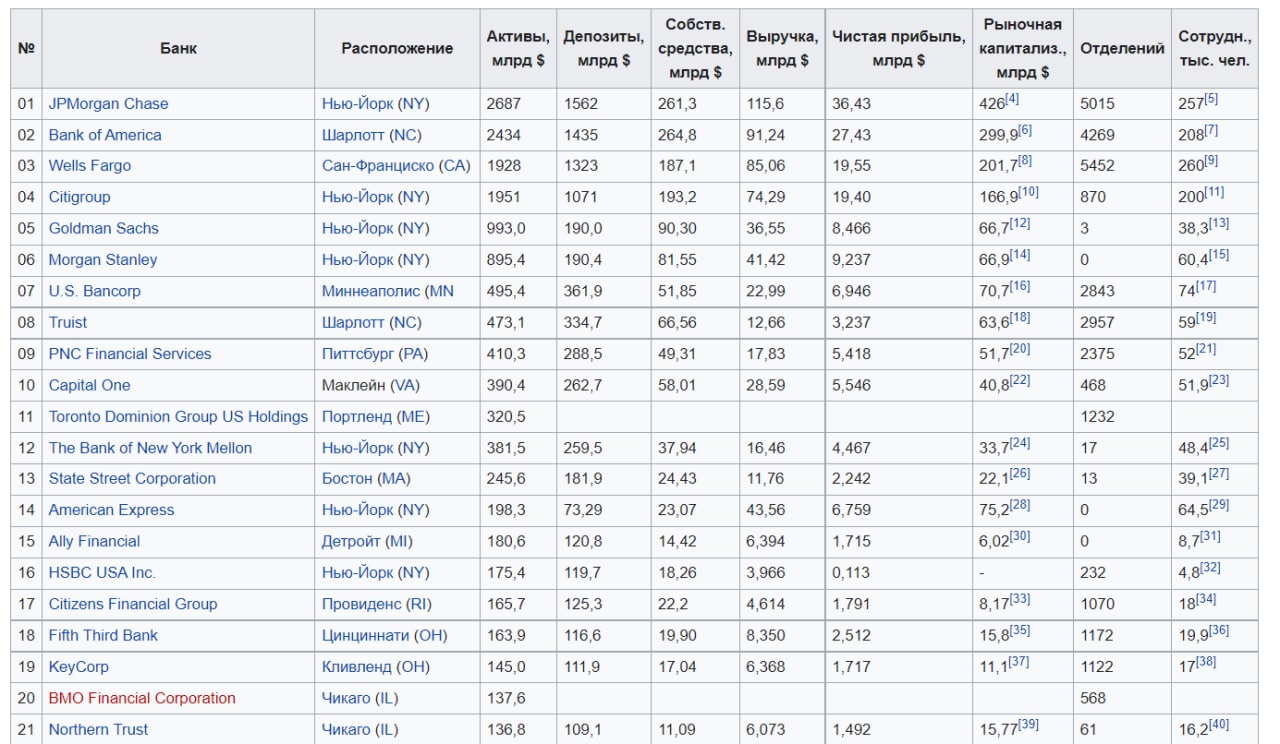The width and height of the screenshot is (1280, 744).
Task: Open footnote [40] beside 16,2
Action: click(x=1219, y=725)
